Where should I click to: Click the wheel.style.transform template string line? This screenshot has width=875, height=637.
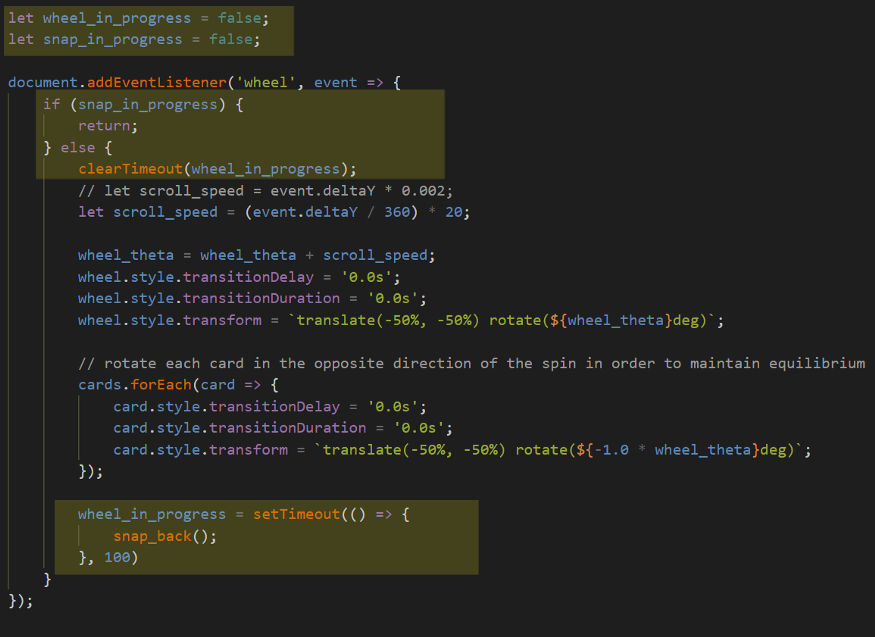click(401, 320)
